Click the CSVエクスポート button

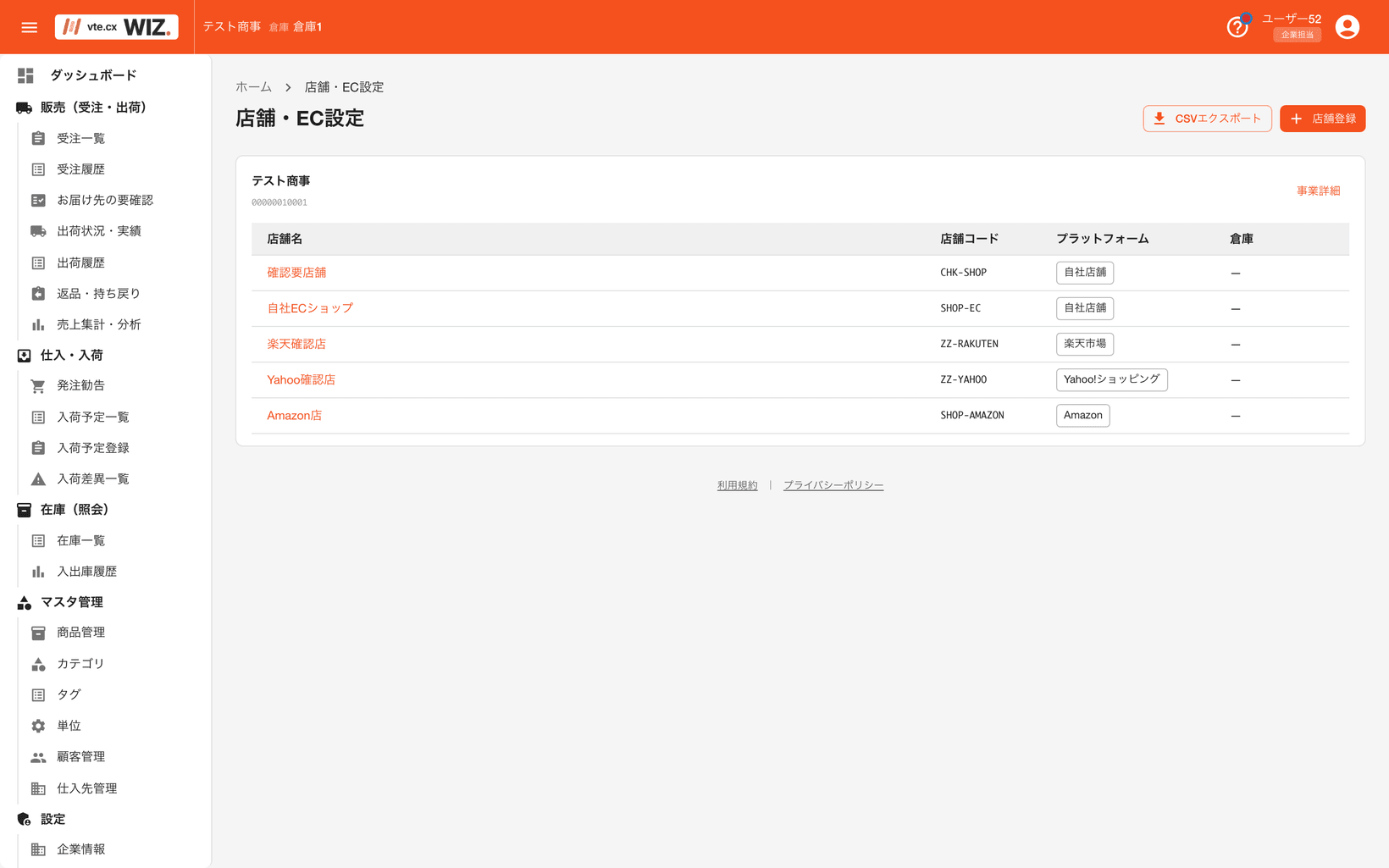(x=1207, y=119)
